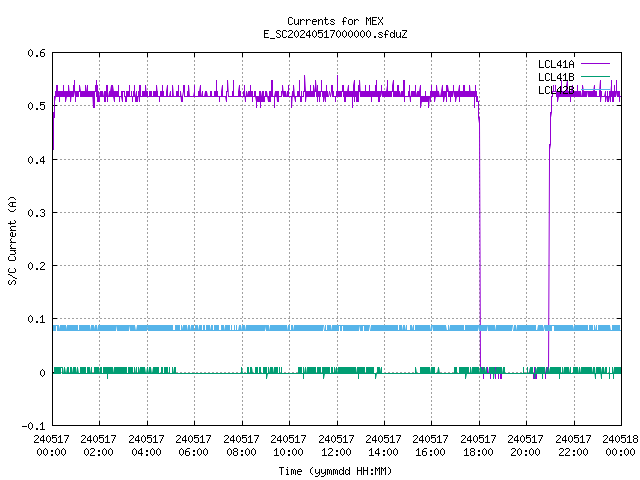Click the purple LCL41A legend line sample
The height and width of the screenshot is (480, 640).
click(x=596, y=64)
